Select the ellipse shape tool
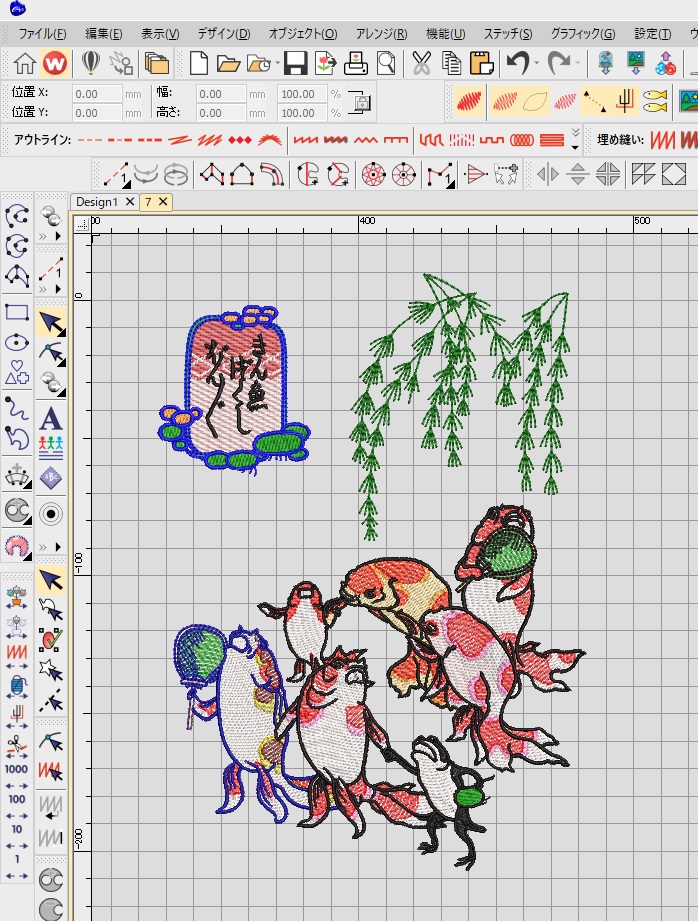Viewport: 698px width, 921px height. coord(17,342)
